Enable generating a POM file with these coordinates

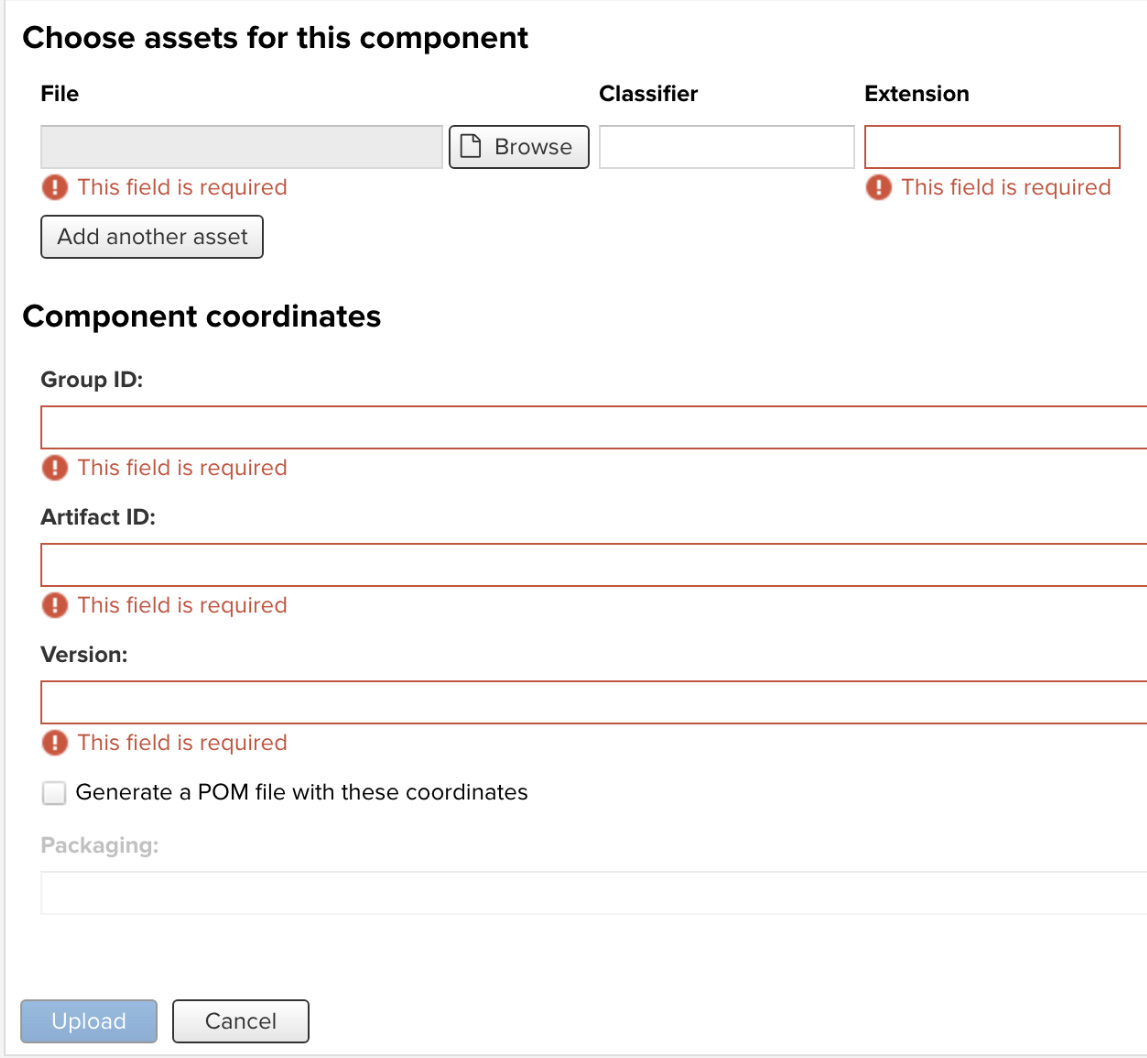(53, 792)
